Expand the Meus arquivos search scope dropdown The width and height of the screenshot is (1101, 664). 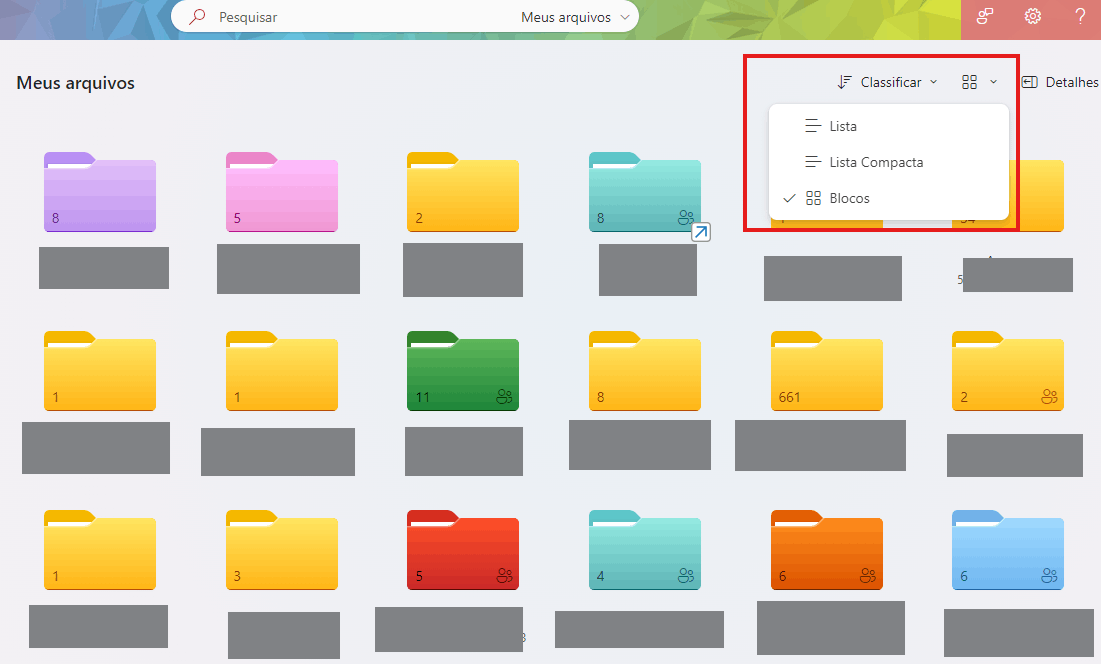[x=575, y=17]
